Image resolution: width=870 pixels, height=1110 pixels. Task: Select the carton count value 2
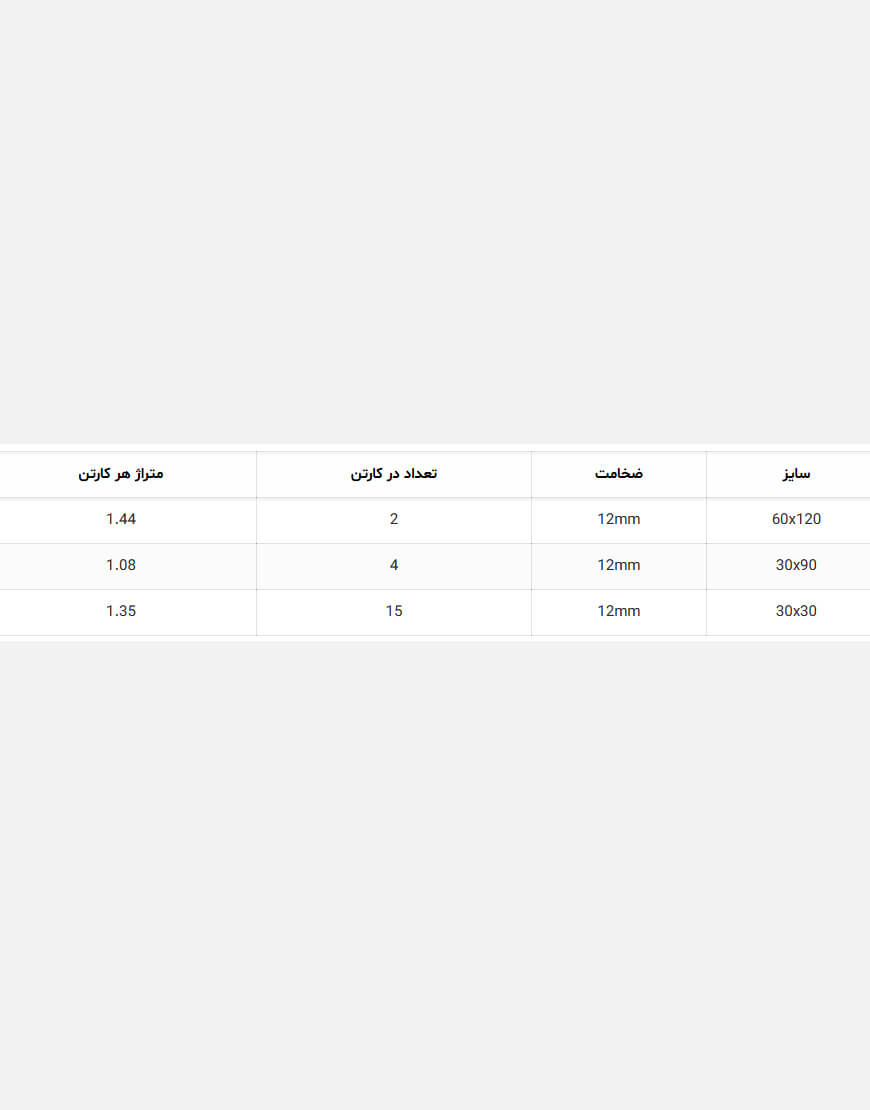click(394, 519)
